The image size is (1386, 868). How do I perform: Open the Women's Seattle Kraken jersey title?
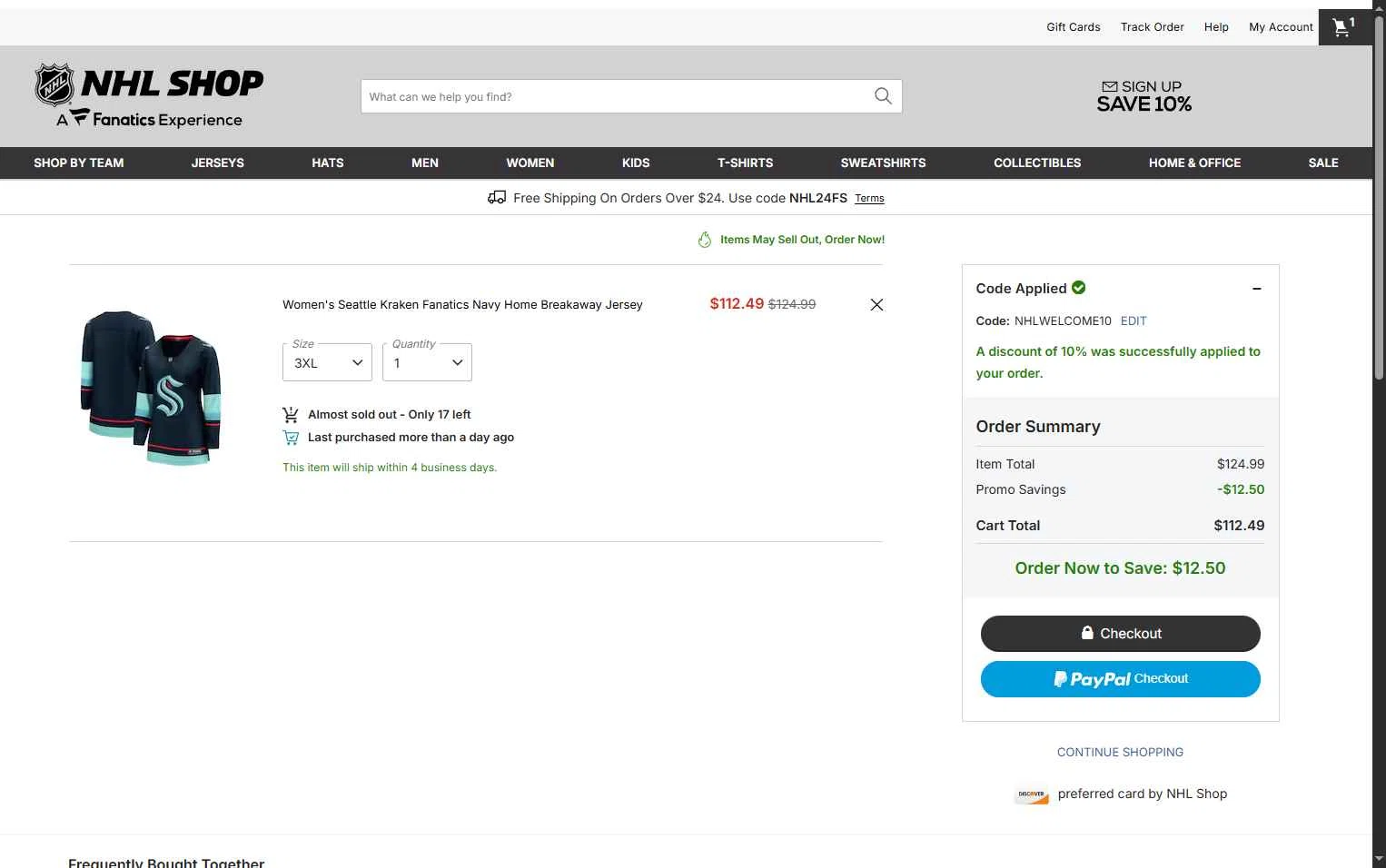462,305
